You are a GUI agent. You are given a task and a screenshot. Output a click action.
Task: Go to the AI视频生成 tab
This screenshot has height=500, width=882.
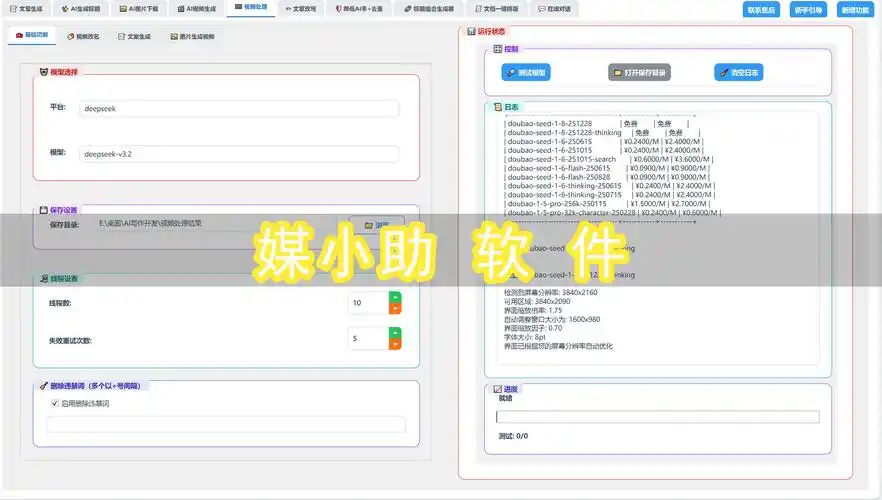pos(196,8)
